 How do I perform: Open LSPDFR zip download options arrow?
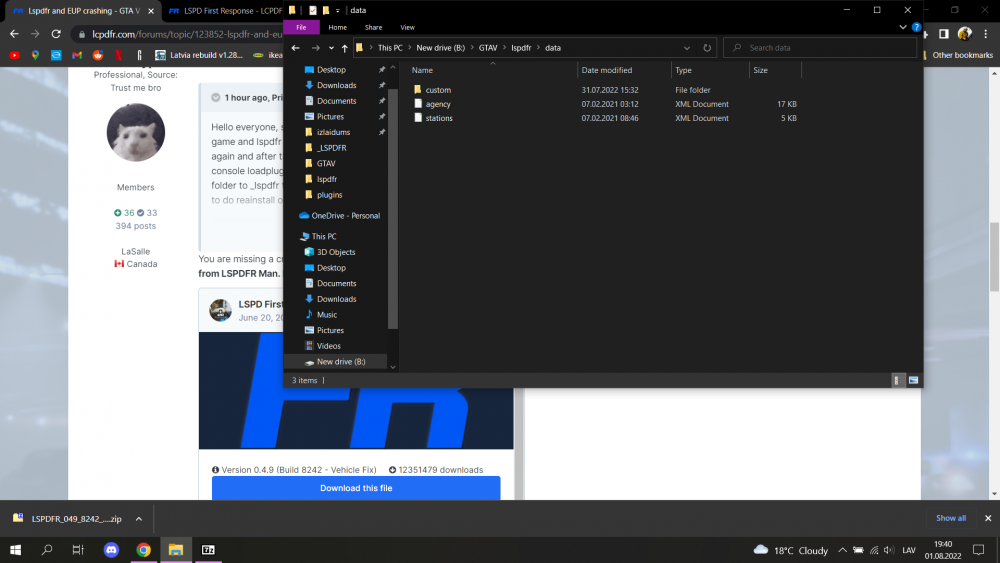138,519
